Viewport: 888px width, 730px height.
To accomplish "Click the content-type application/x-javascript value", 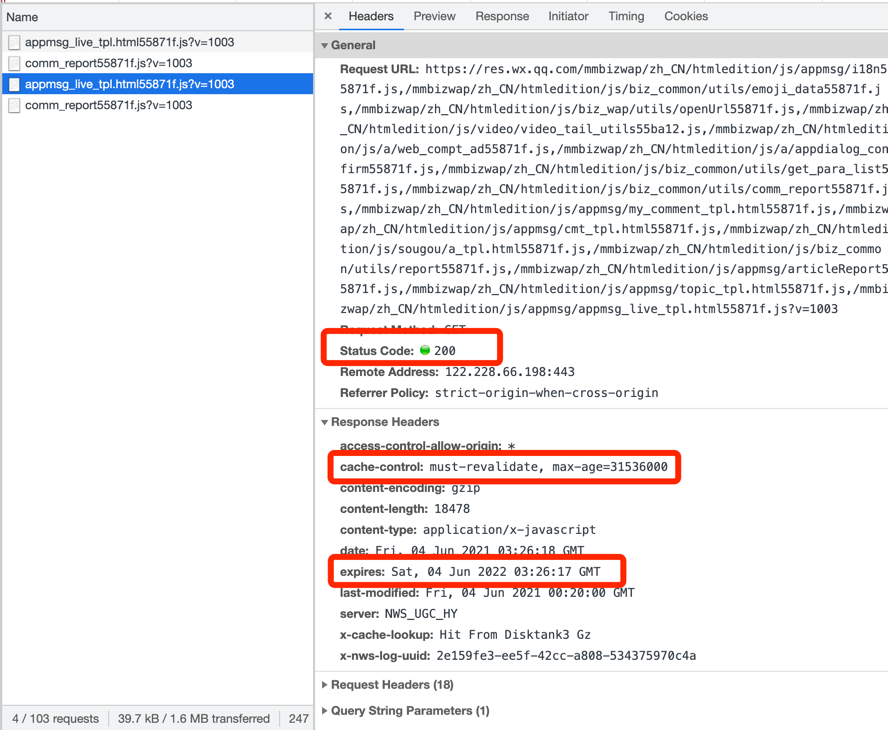I will point(510,530).
